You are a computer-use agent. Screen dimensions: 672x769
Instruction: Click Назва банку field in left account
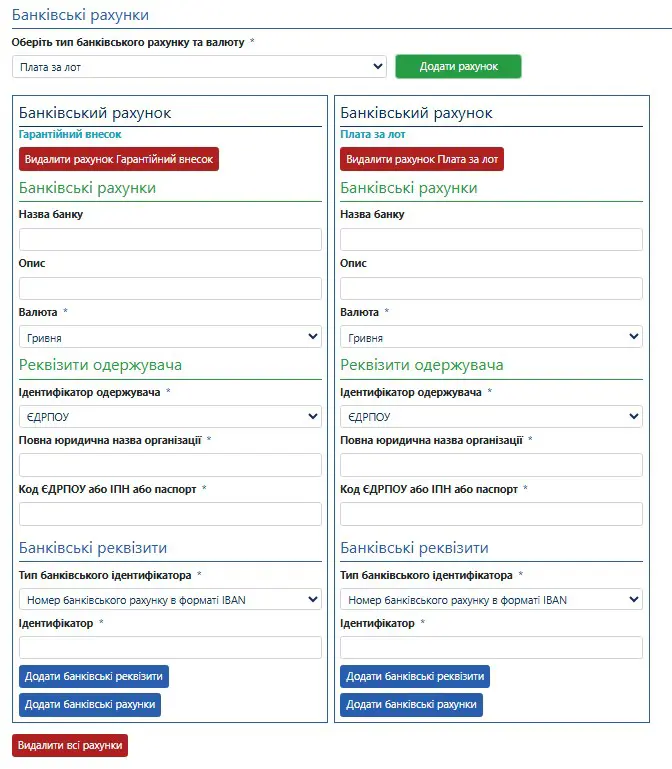[170, 240]
